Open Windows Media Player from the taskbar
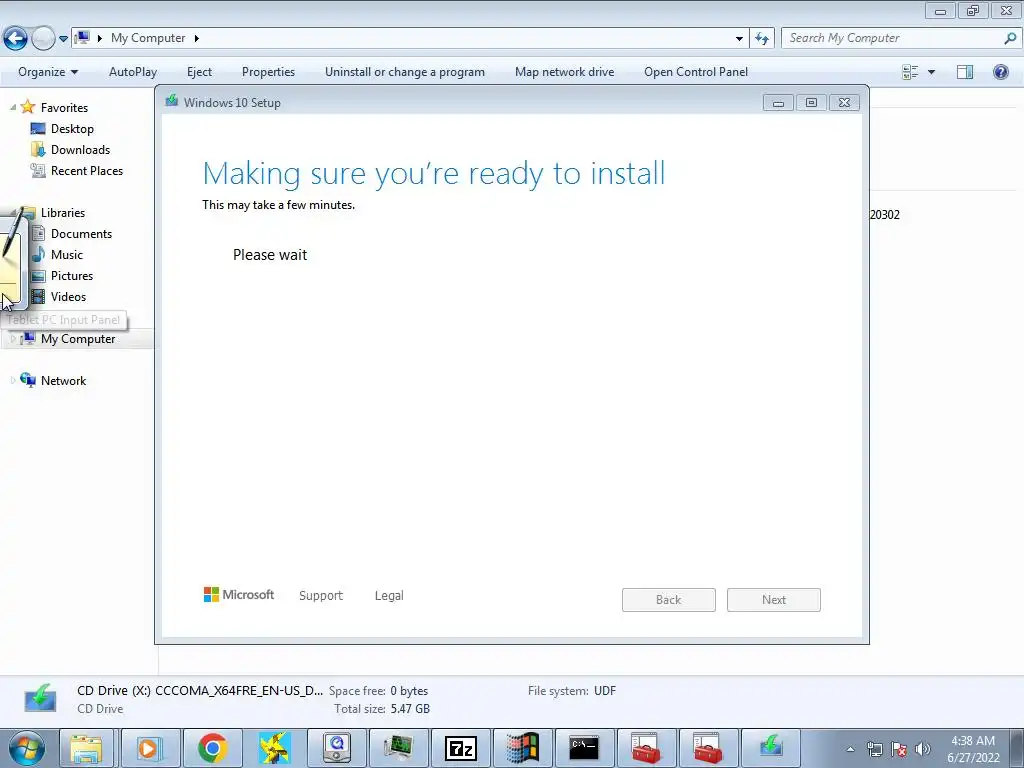 click(x=149, y=748)
